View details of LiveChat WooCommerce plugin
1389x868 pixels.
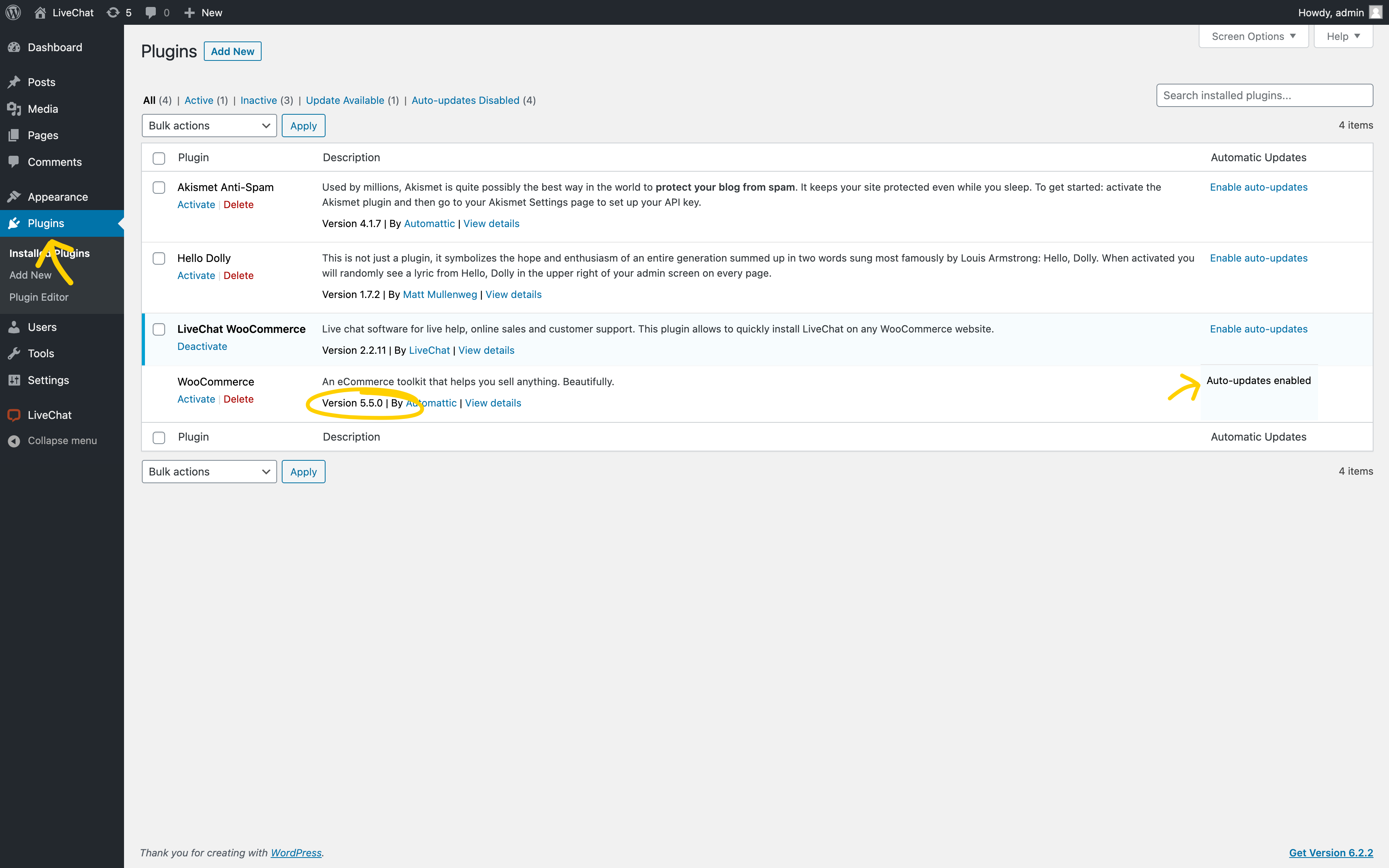click(x=486, y=350)
